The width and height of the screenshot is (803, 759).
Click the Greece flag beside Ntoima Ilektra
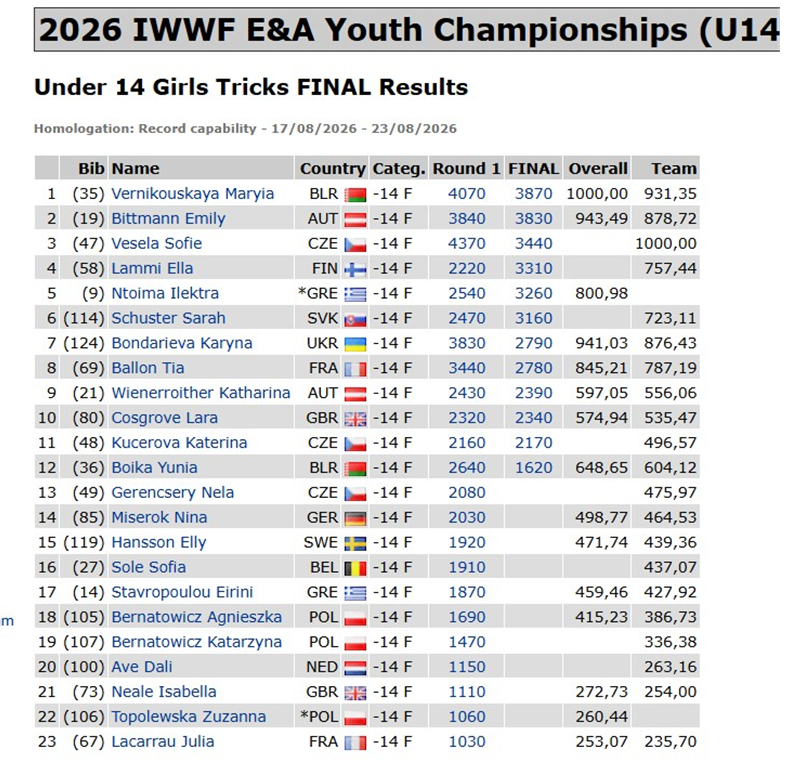(355, 294)
